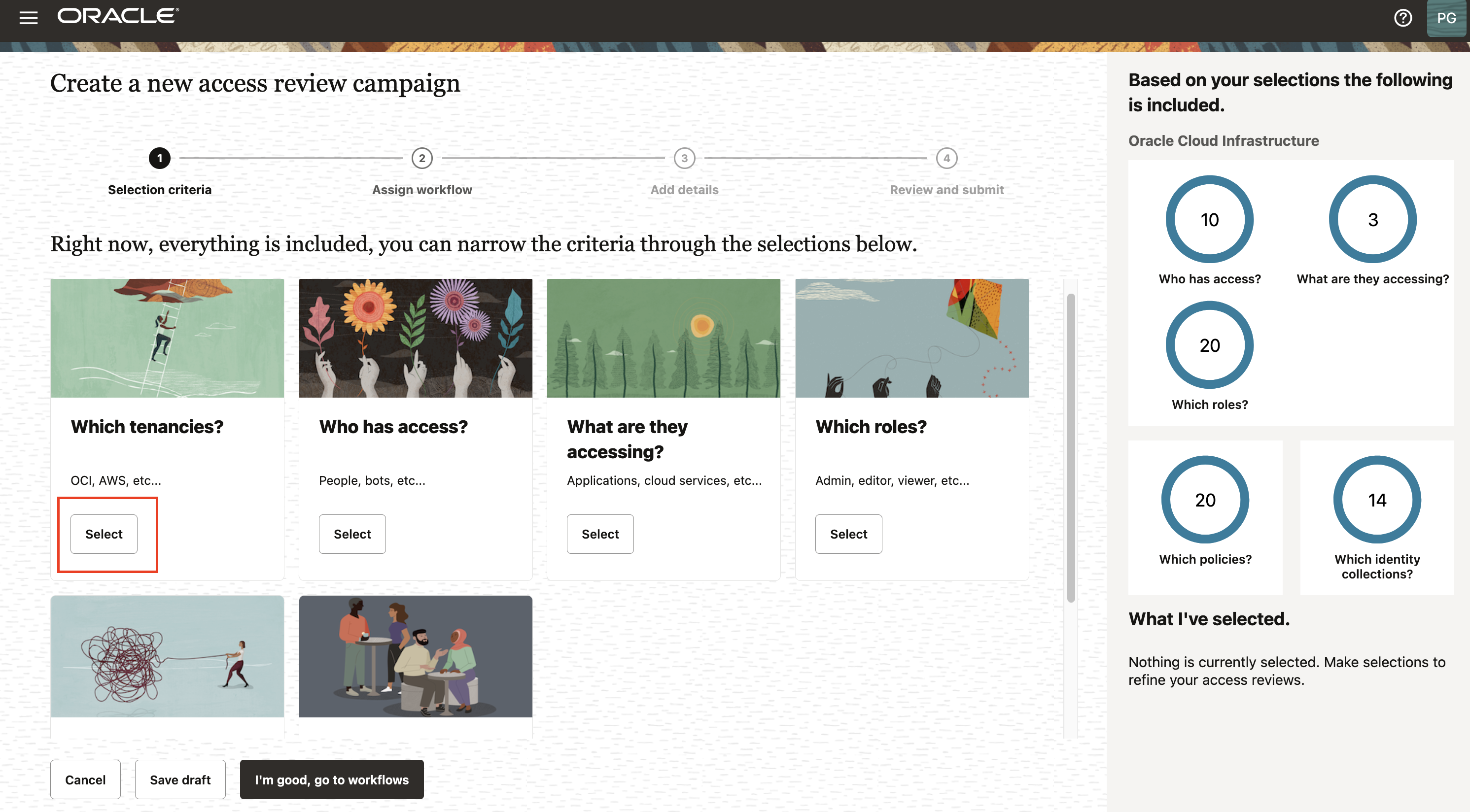Click the 20 Which policies ring
1470x812 pixels.
tap(1205, 500)
